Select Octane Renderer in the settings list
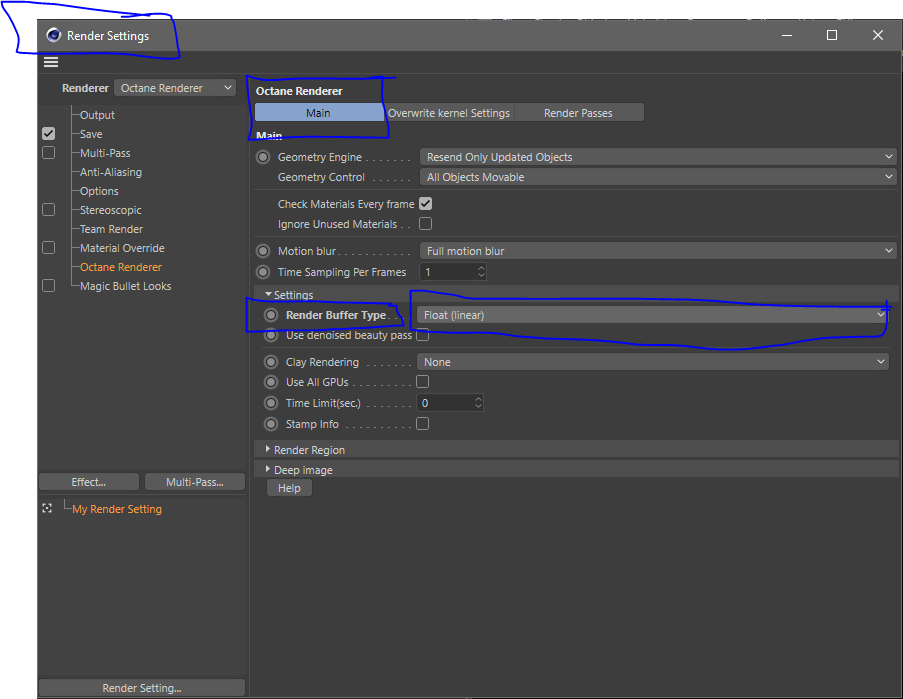The image size is (903, 699). (121, 267)
